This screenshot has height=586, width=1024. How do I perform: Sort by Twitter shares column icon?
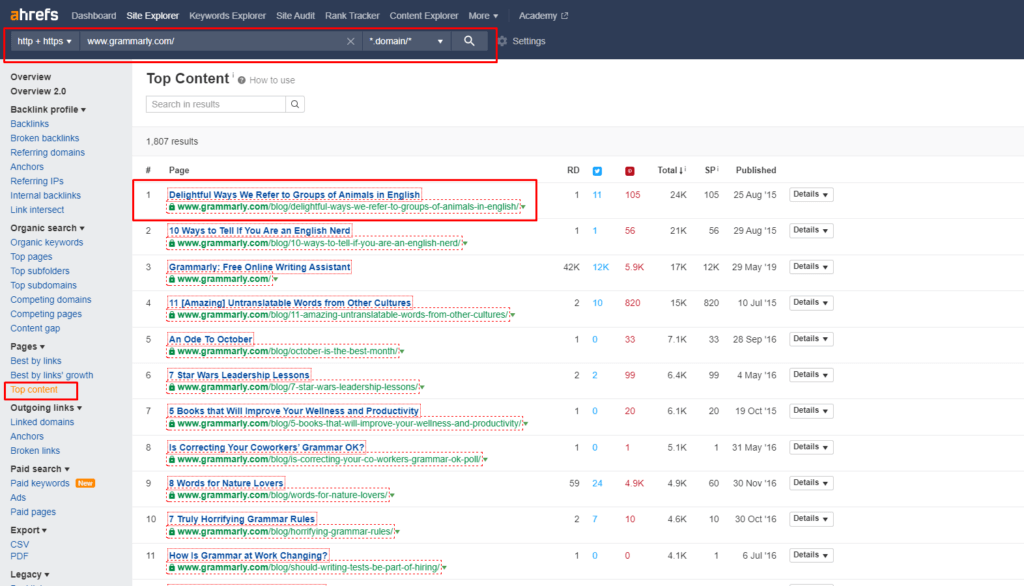(597, 171)
